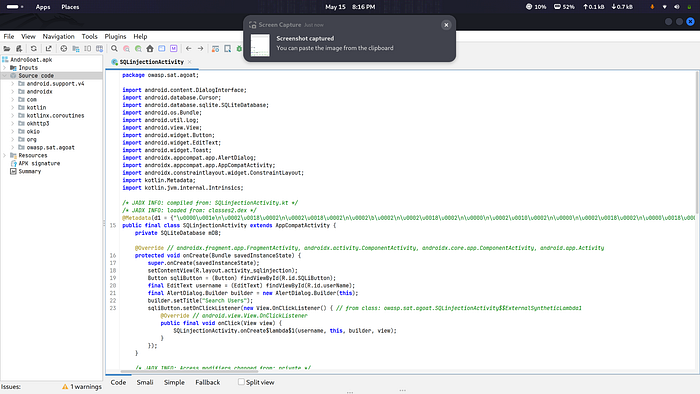Toggle the Sync with editor icon
This screenshot has width=700, height=394.
tap(64, 49)
